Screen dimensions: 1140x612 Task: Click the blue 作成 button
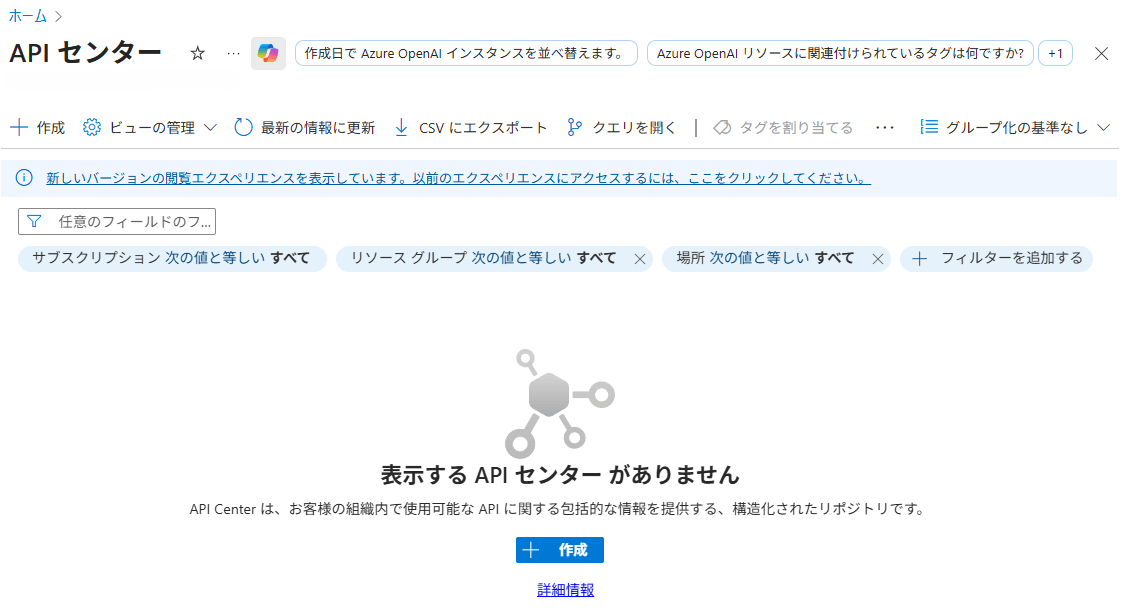coord(559,549)
